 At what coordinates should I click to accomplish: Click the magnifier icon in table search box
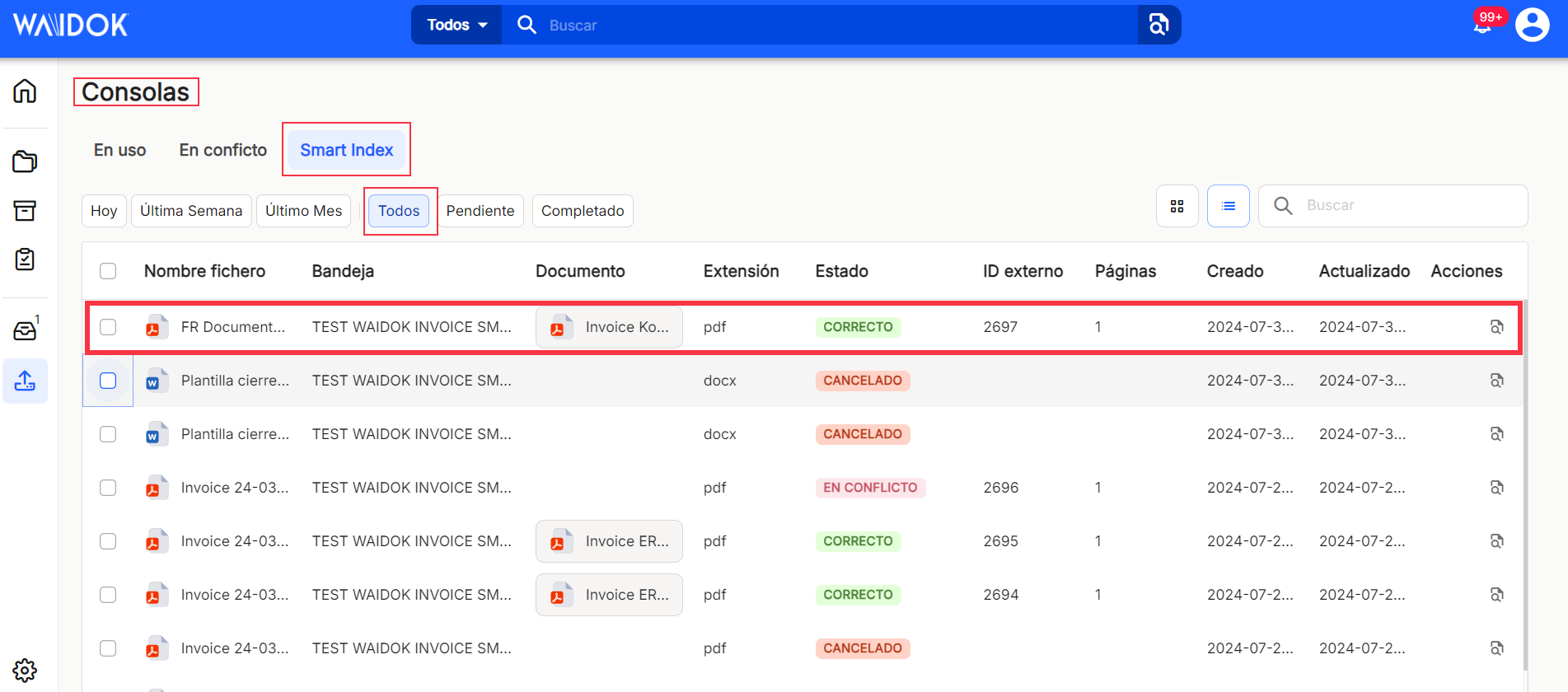[x=1283, y=206]
